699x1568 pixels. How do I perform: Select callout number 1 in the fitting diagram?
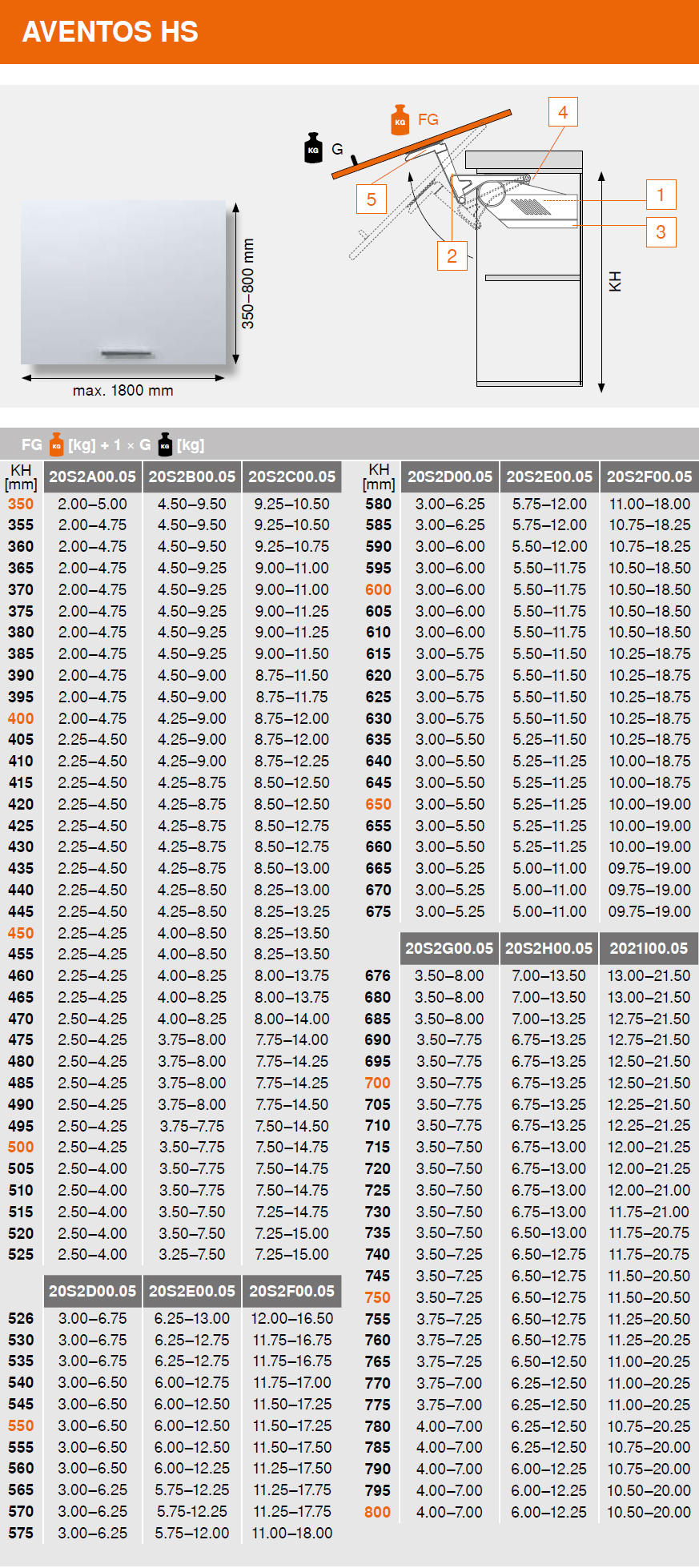click(661, 195)
